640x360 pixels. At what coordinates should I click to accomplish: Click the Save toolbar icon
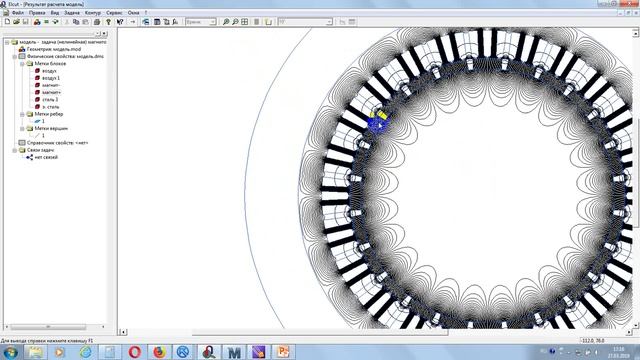point(25,22)
